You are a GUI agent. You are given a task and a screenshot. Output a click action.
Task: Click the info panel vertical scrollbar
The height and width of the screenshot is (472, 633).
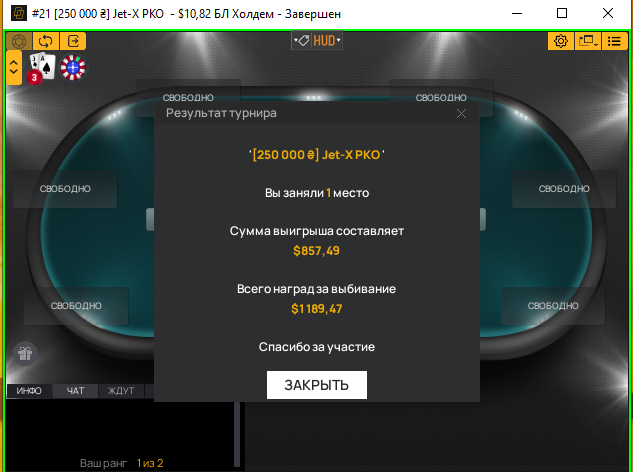coord(237,434)
